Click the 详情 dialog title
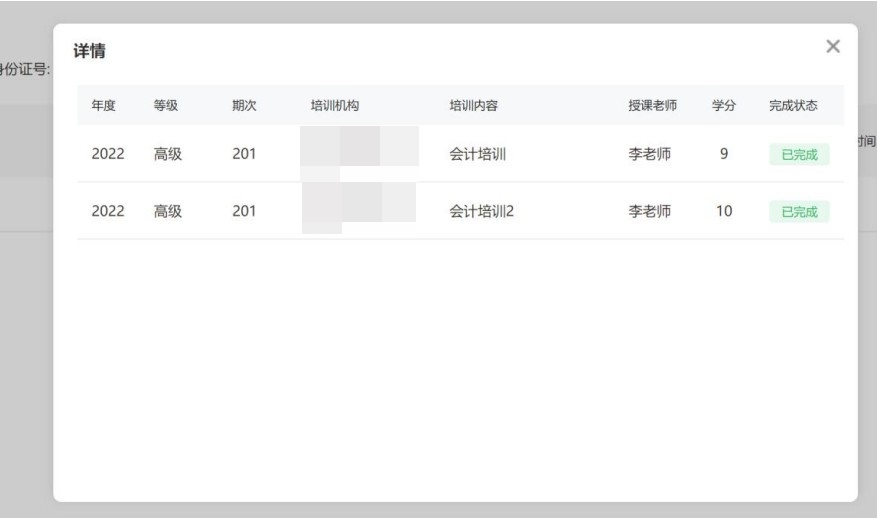 (x=91, y=51)
